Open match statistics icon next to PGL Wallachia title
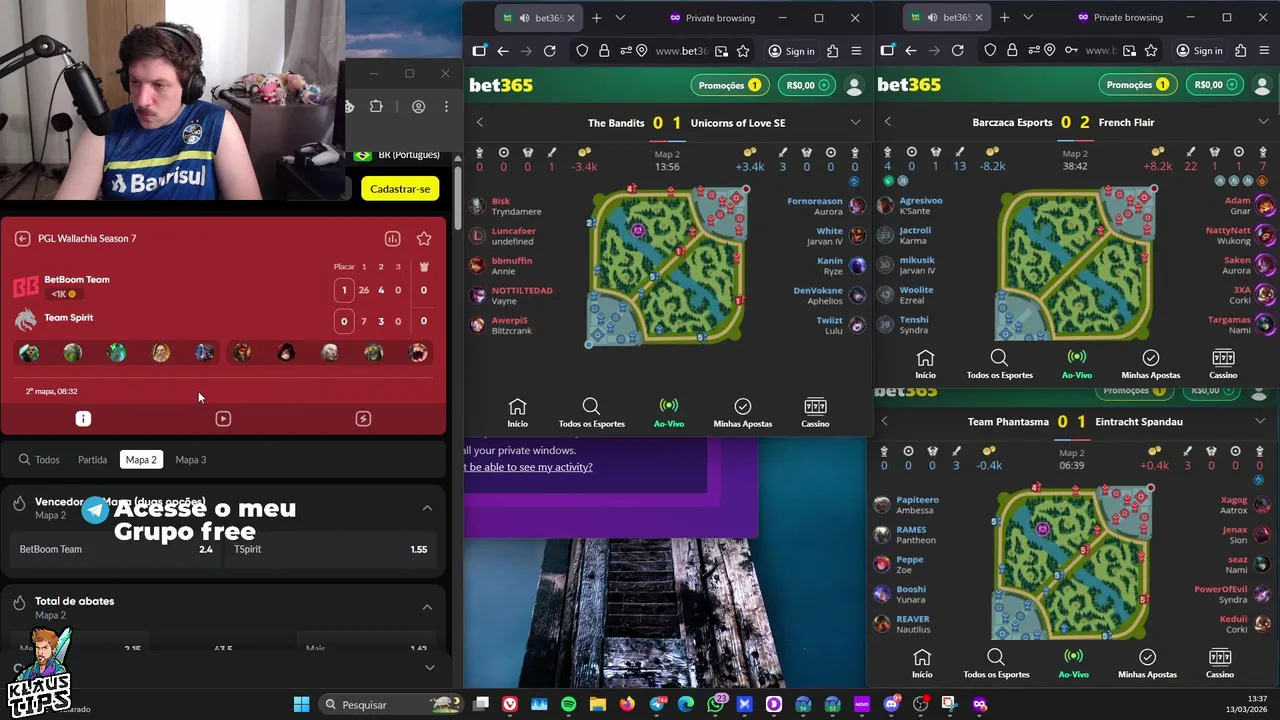 (x=392, y=239)
